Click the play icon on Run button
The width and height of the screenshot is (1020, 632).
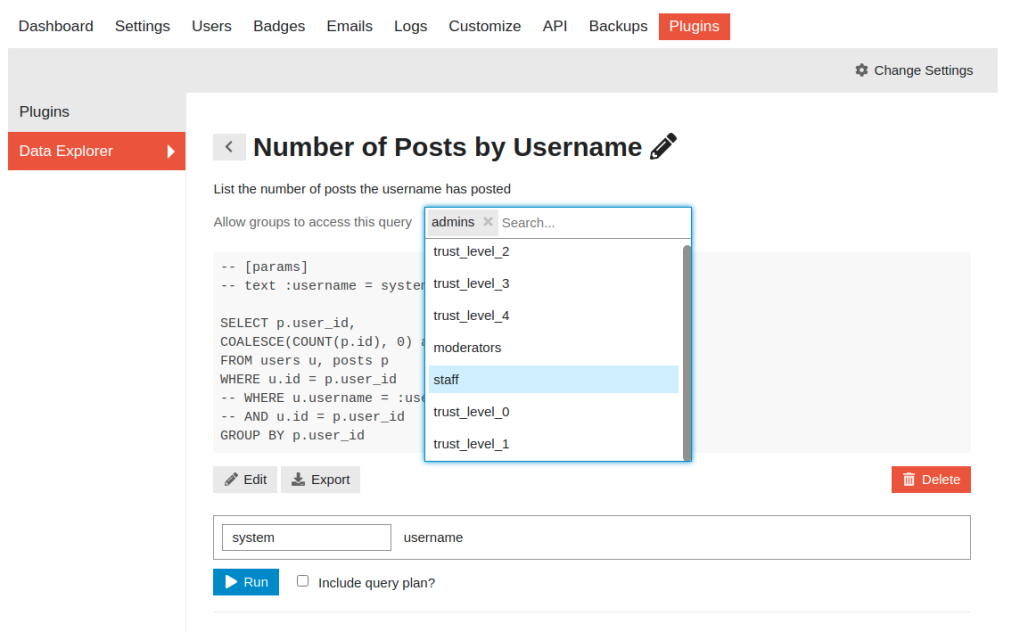pos(231,582)
